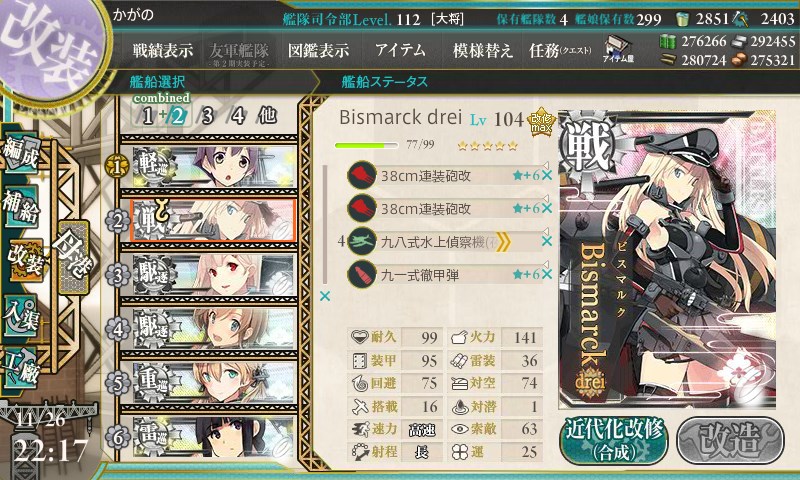
Task: Click the green HP bar showing 77/99
Action: point(366,145)
